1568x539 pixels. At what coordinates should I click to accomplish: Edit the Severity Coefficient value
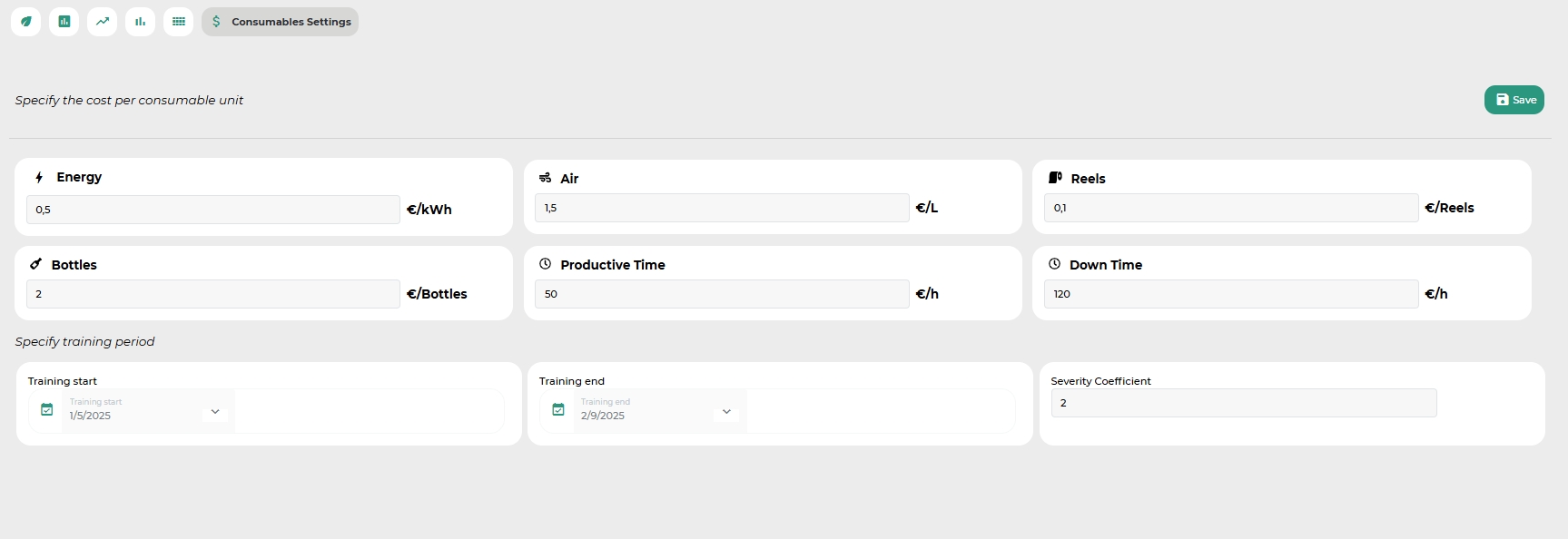[1243, 403]
